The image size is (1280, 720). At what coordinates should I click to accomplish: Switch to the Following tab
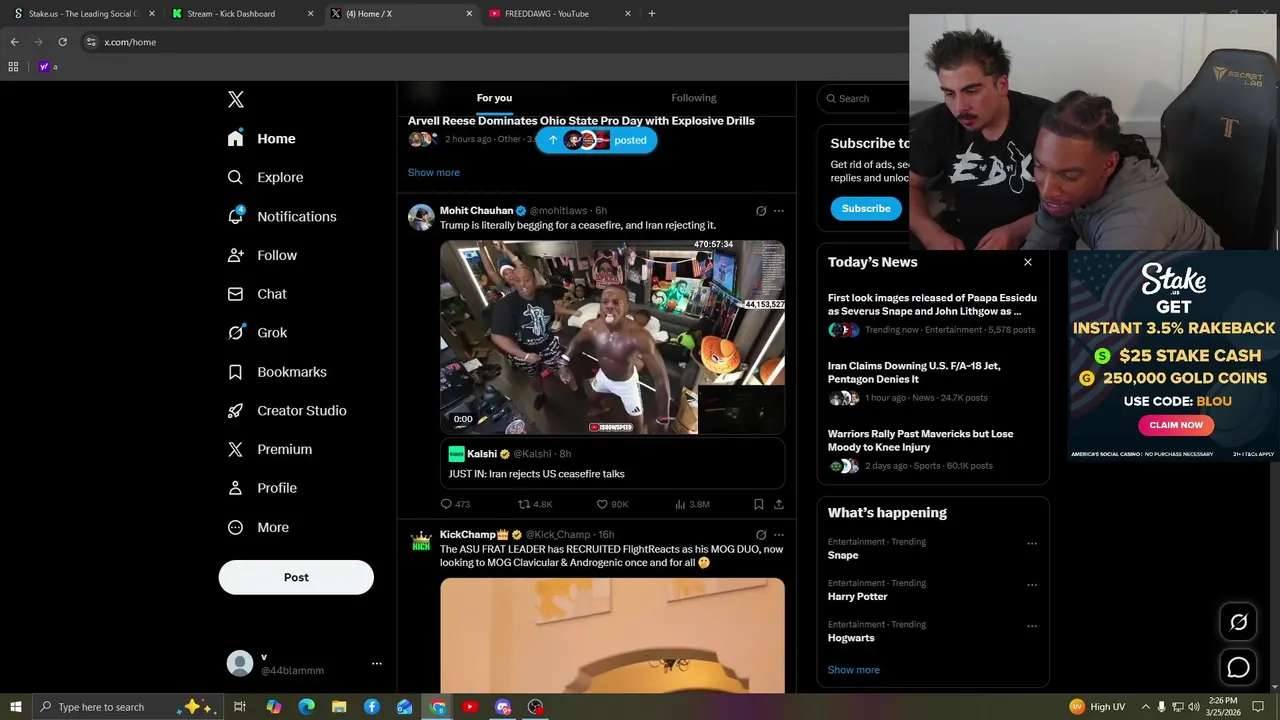[x=694, y=98]
